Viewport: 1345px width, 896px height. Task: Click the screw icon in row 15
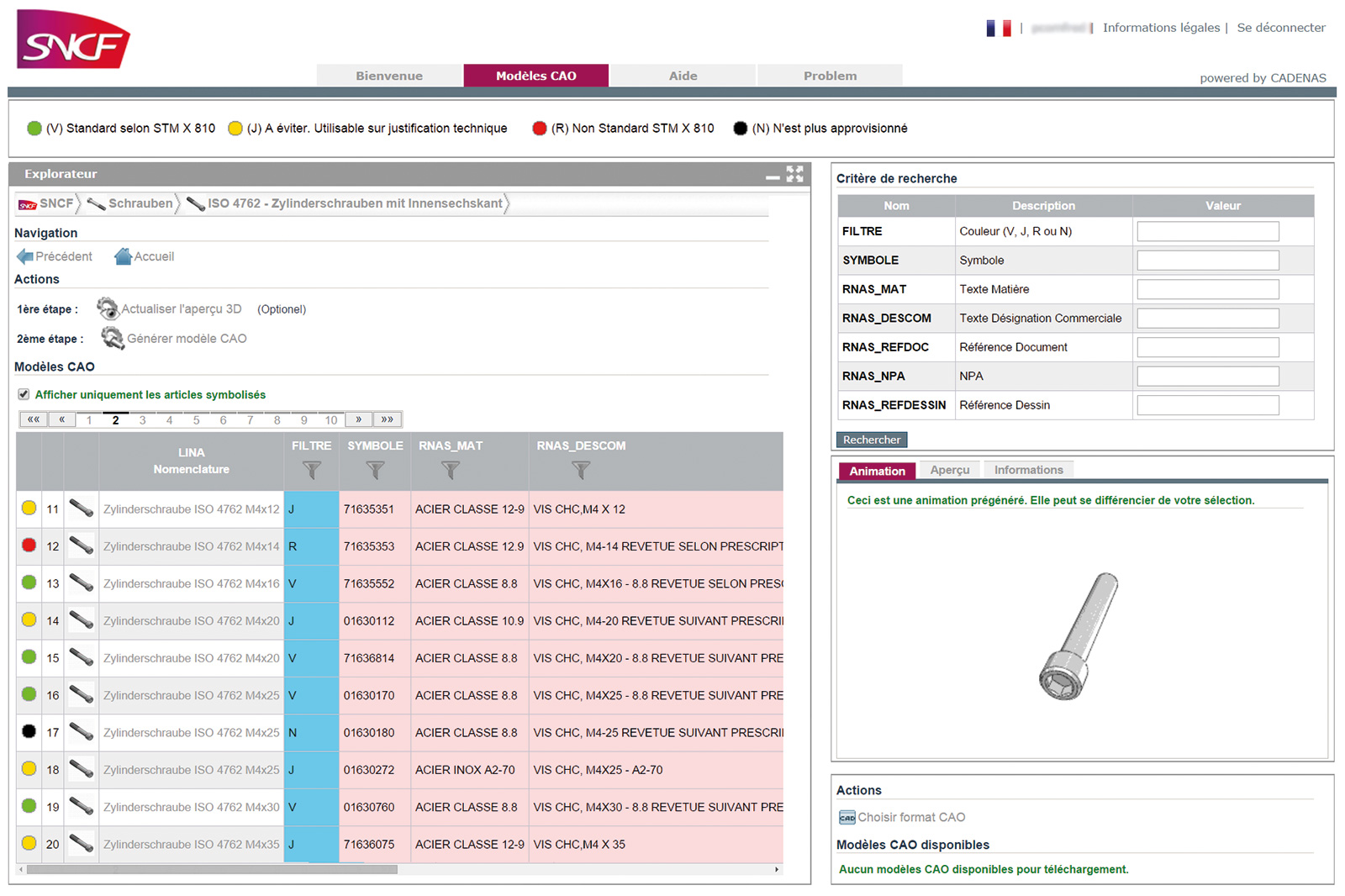coord(82,657)
